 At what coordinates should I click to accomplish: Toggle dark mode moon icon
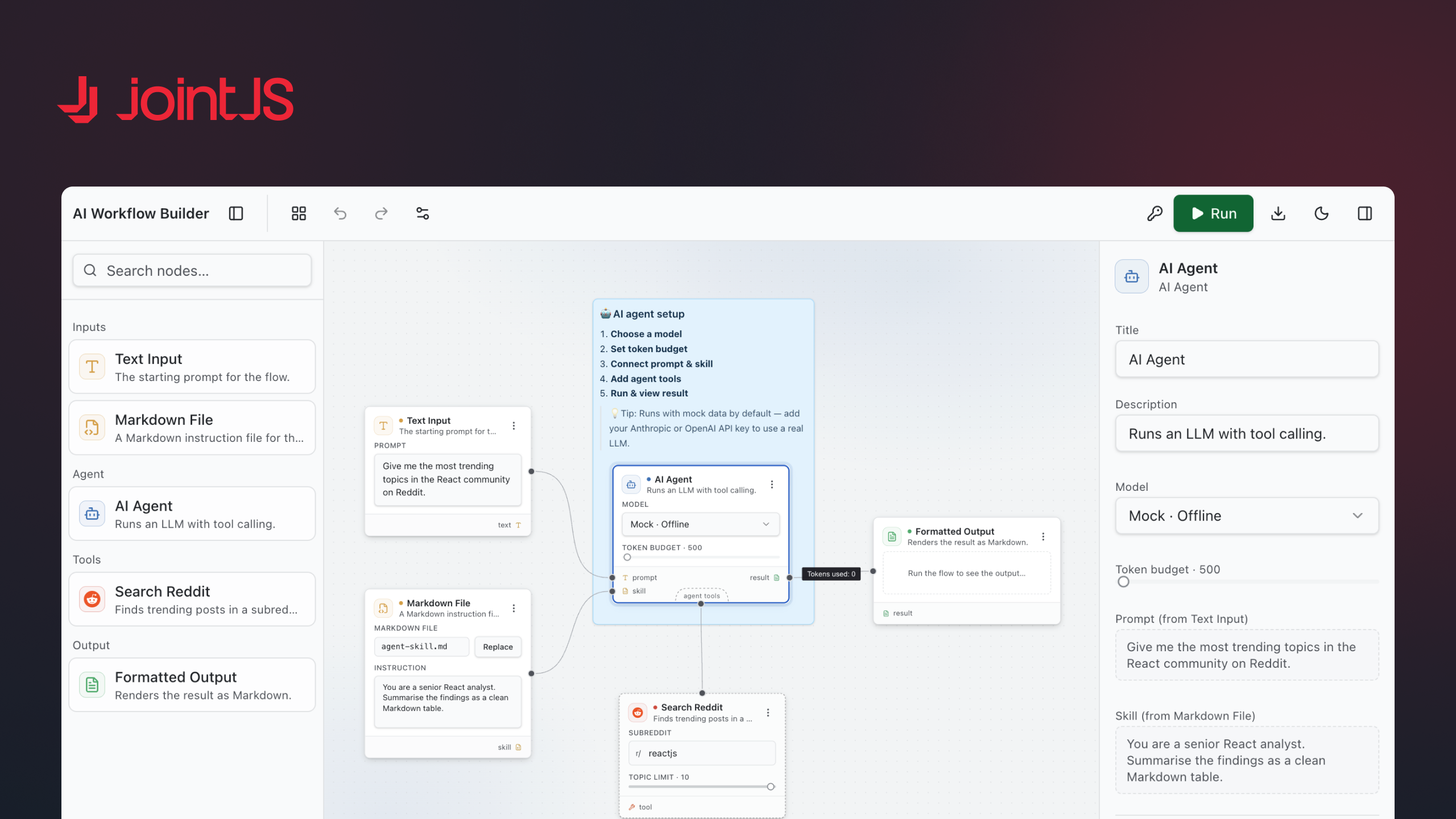1322,213
